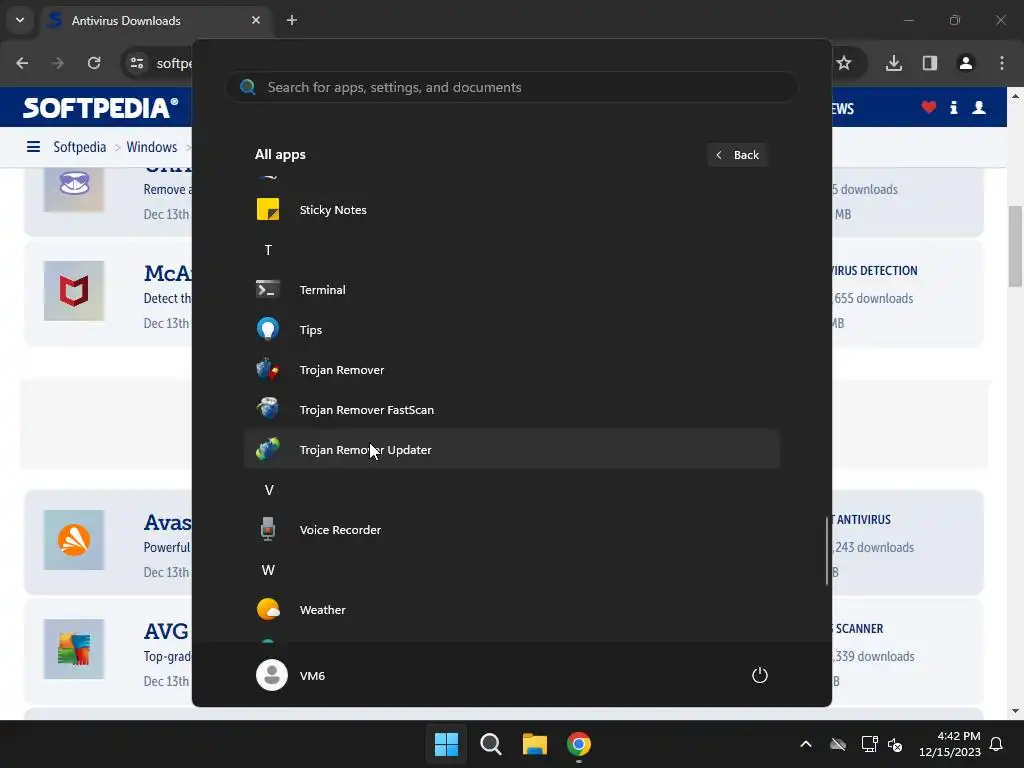Click the Softpedia page vertical scrollbar

point(1015,246)
